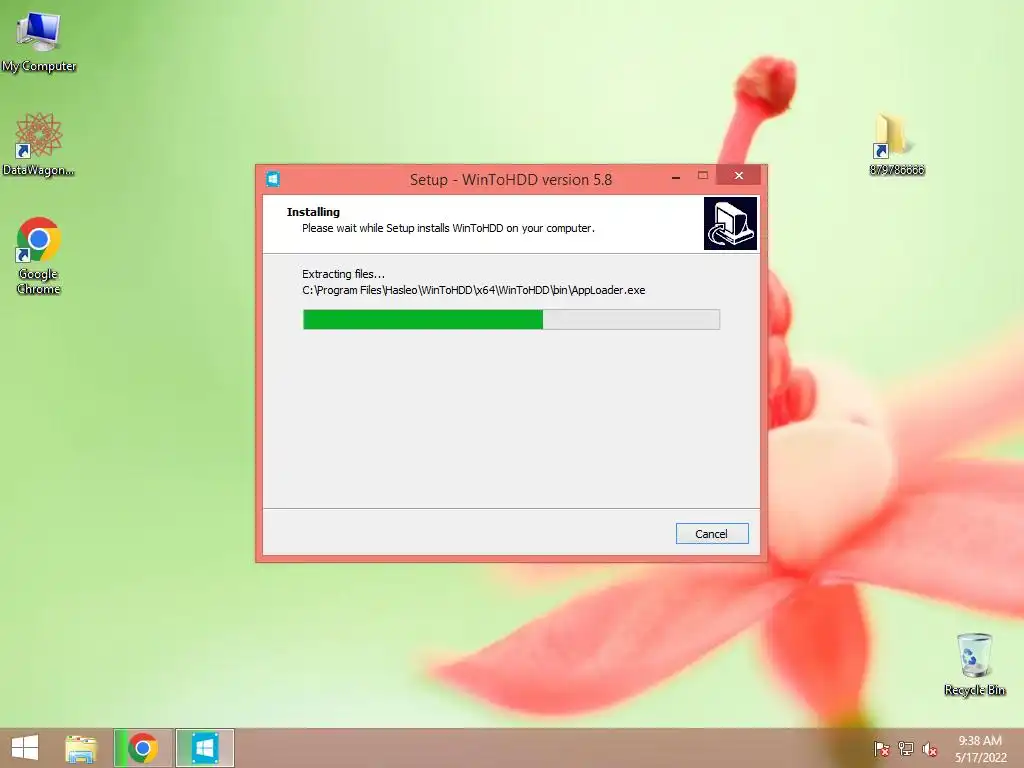1024x768 pixels.
Task: Open the clock showing 9:38 AM
Action: [x=980, y=749]
